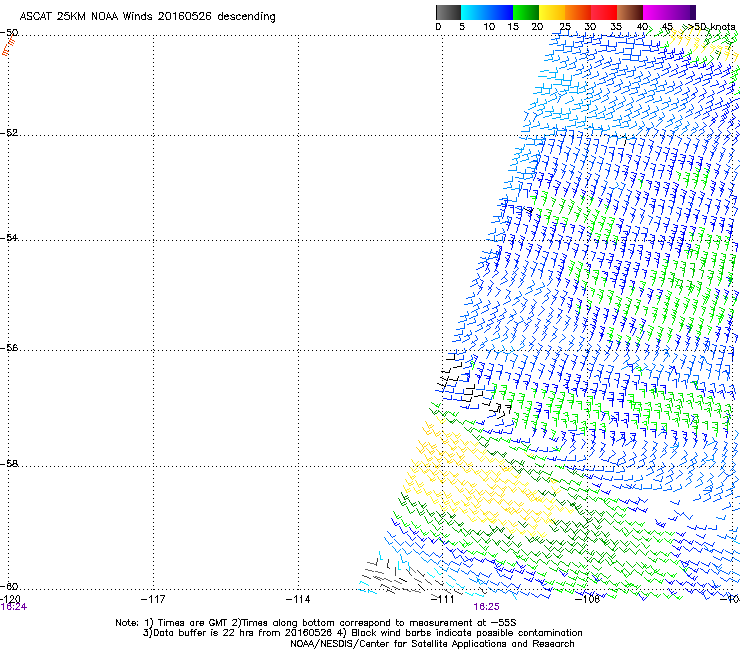
Task: Click the "-52" latitude axis label
Action: click(x=9, y=133)
